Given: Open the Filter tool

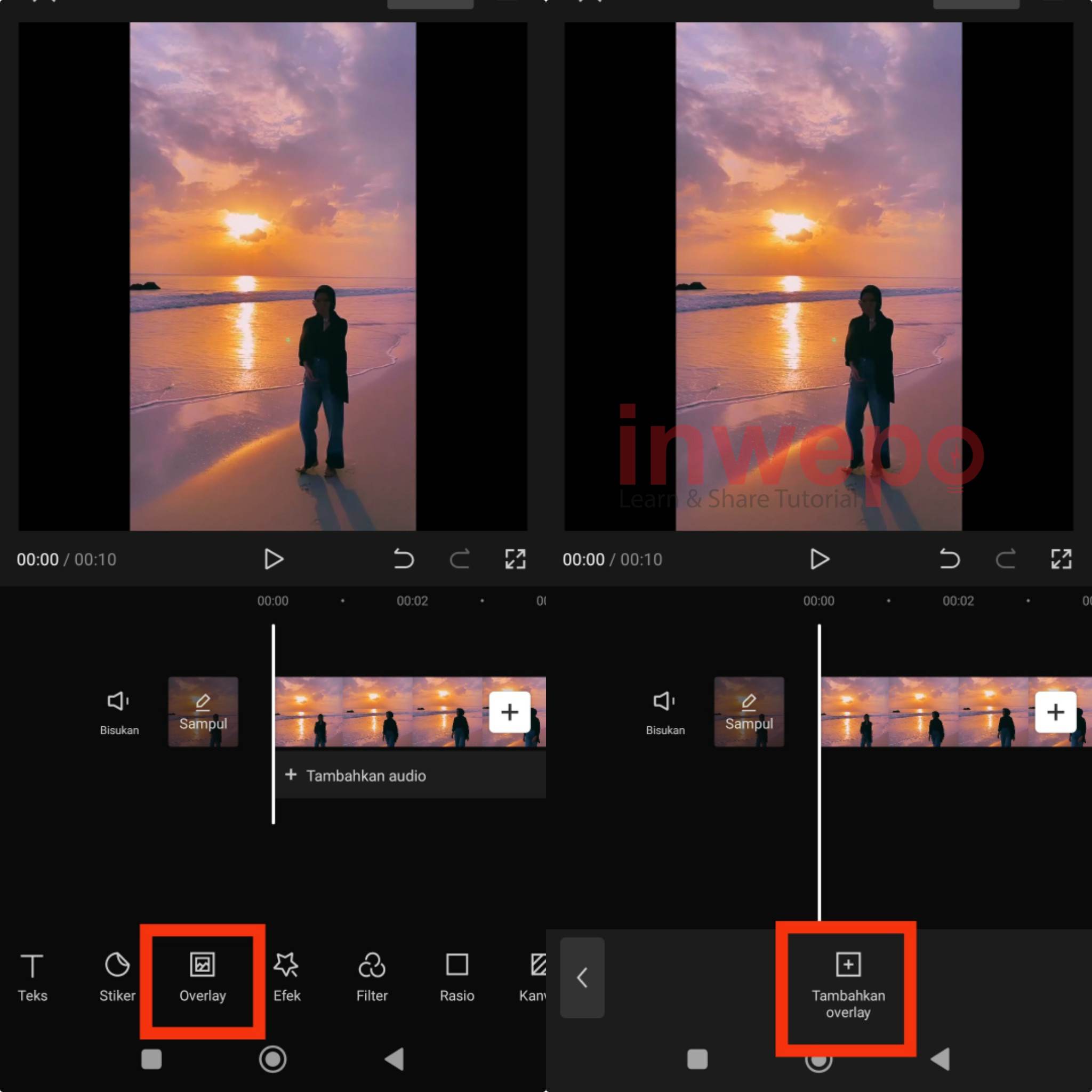Looking at the screenshot, I should click(x=372, y=978).
